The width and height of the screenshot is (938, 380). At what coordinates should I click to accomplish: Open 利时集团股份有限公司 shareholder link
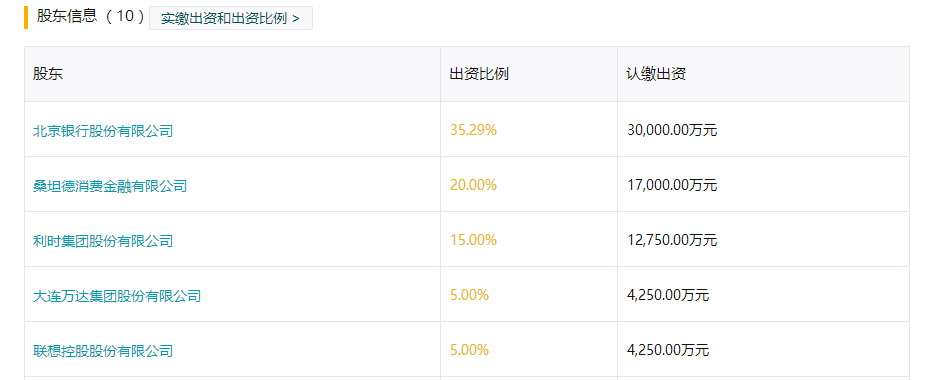103,241
